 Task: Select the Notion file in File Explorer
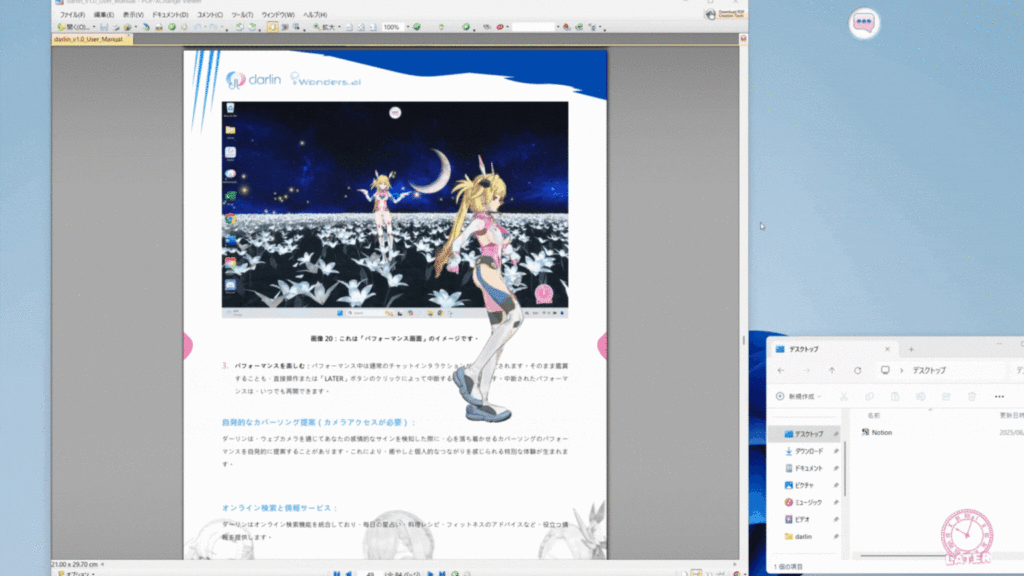pyautogui.click(x=876, y=432)
